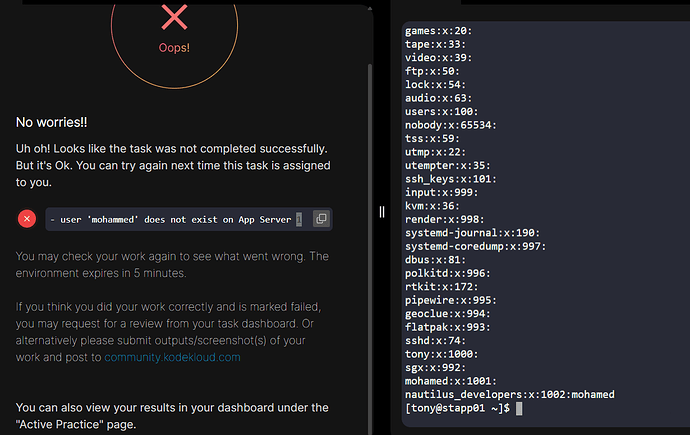This screenshot has width=690, height=435.
Task: Click the 'mohammed' does not exist error text
Action: (x=170, y=218)
